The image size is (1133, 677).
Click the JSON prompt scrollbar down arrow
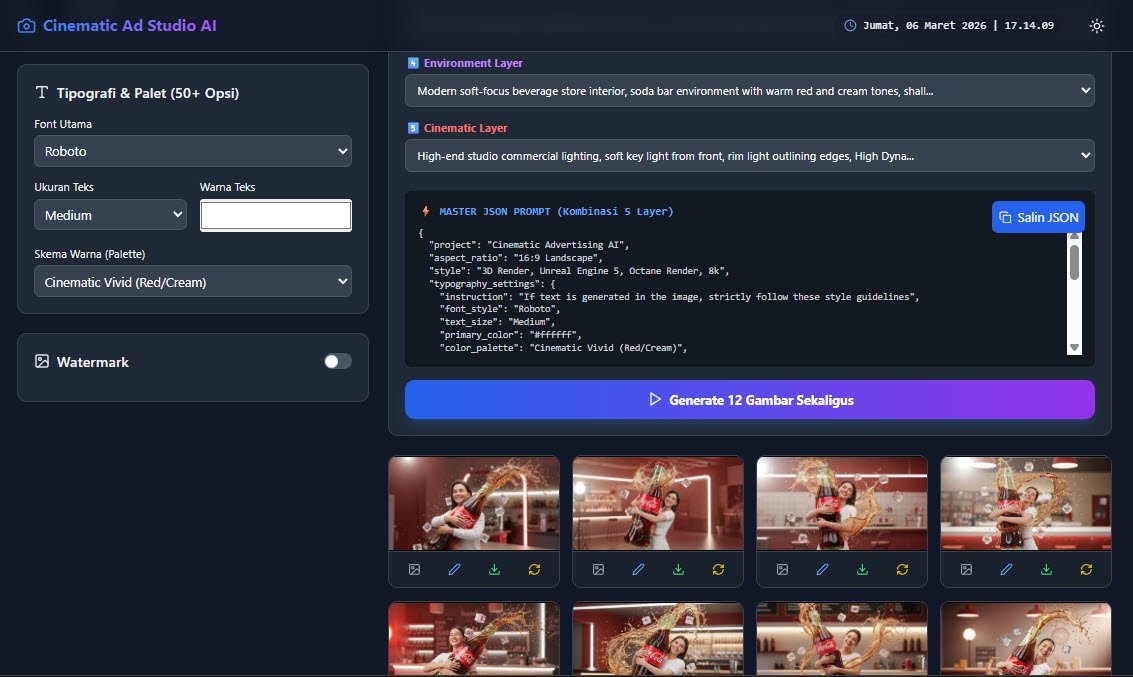[1074, 348]
